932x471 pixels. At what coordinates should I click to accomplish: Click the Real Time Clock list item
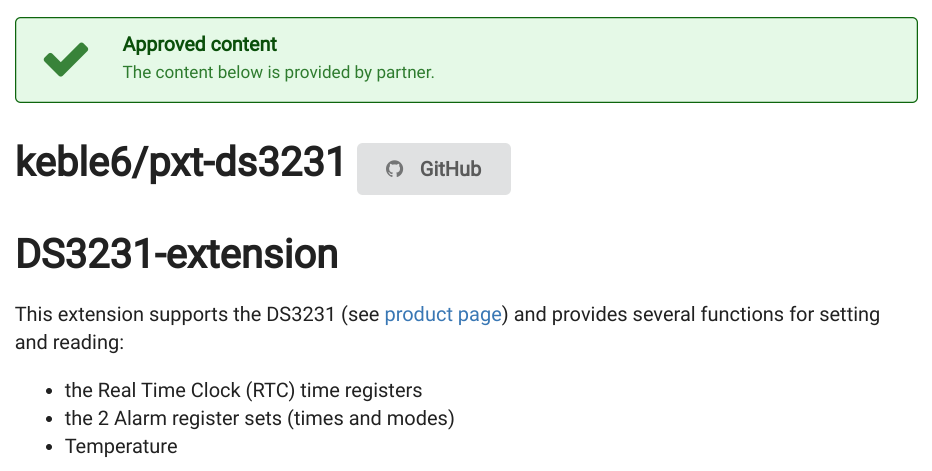pyautogui.click(x=243, y=390)
